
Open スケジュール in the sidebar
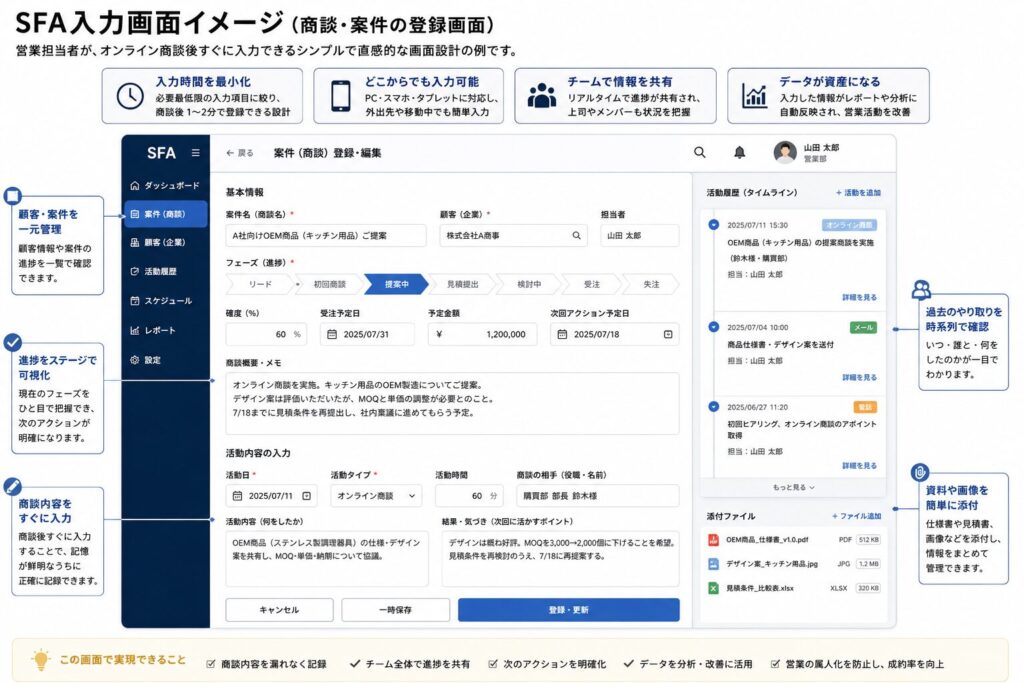[165, 301]
